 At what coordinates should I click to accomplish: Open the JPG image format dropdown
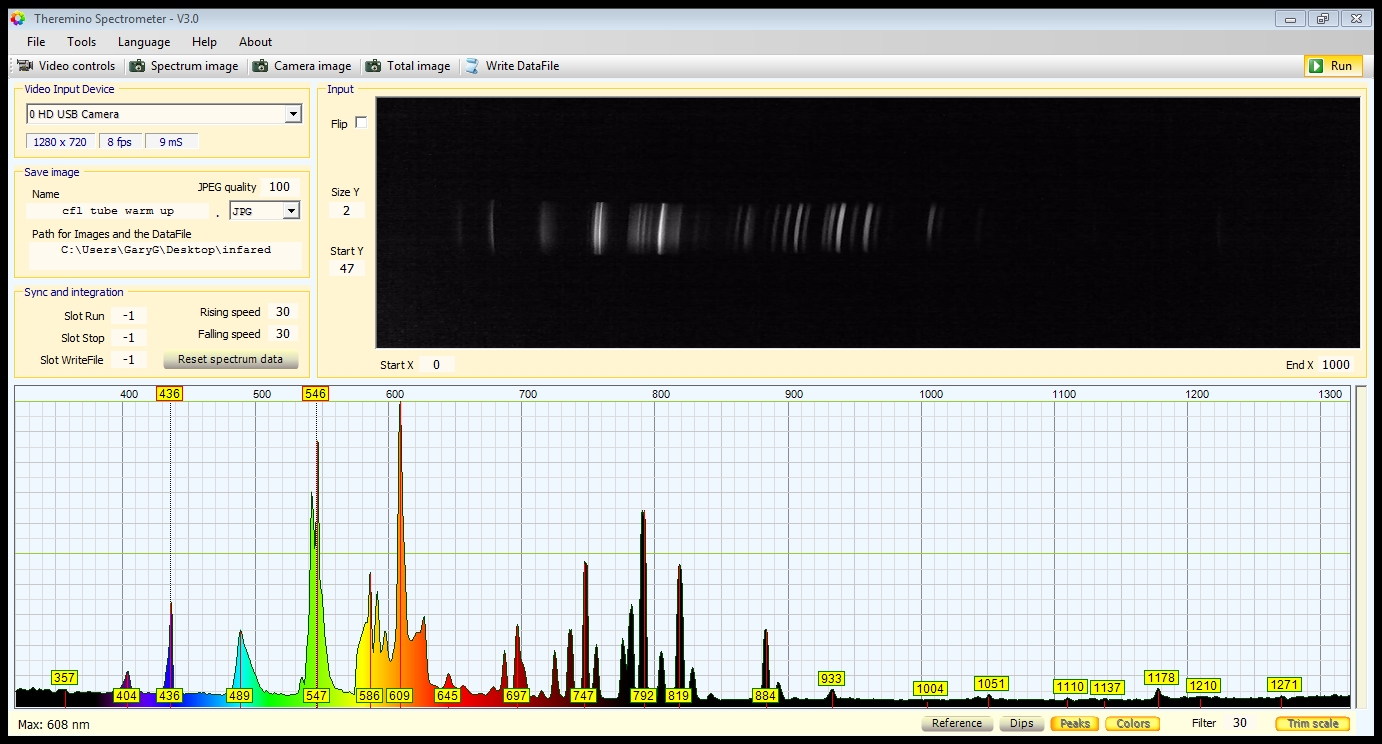[291, 211]
